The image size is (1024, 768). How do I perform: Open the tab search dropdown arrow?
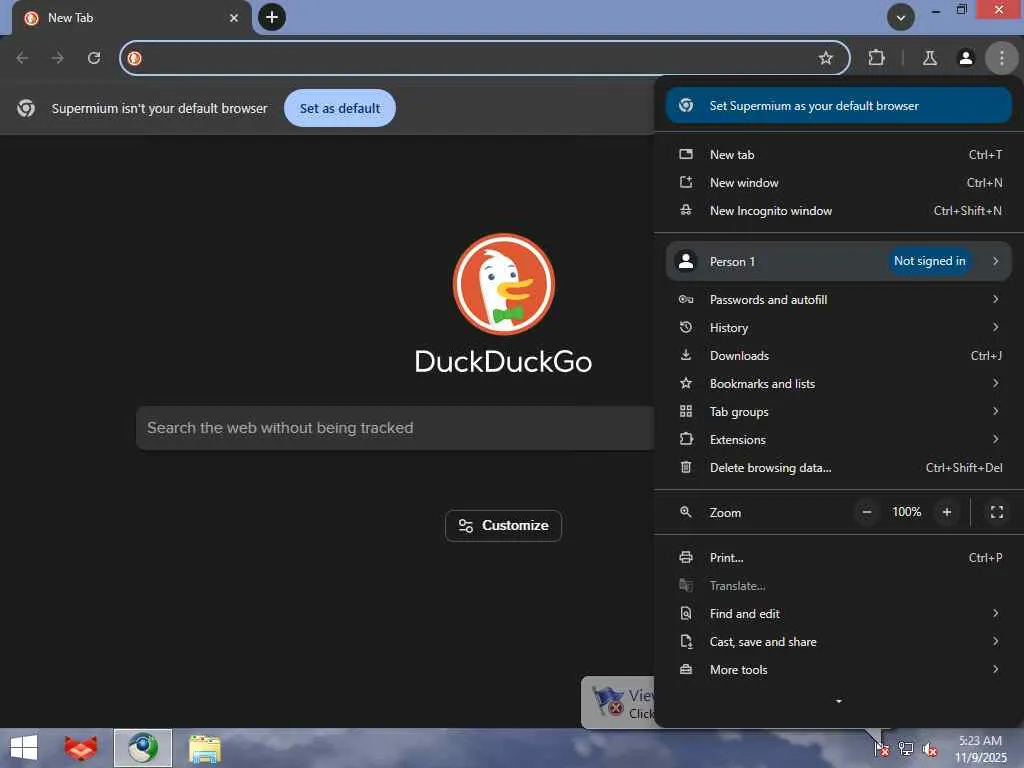901,17
